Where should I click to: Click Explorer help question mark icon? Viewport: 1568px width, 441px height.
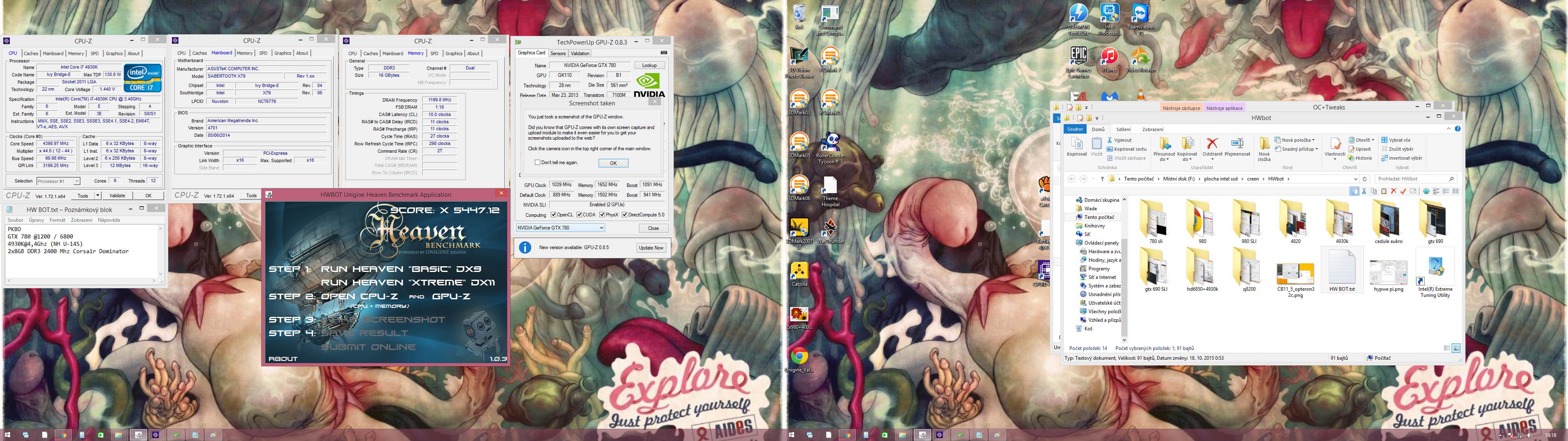[x=1457, y=129]
